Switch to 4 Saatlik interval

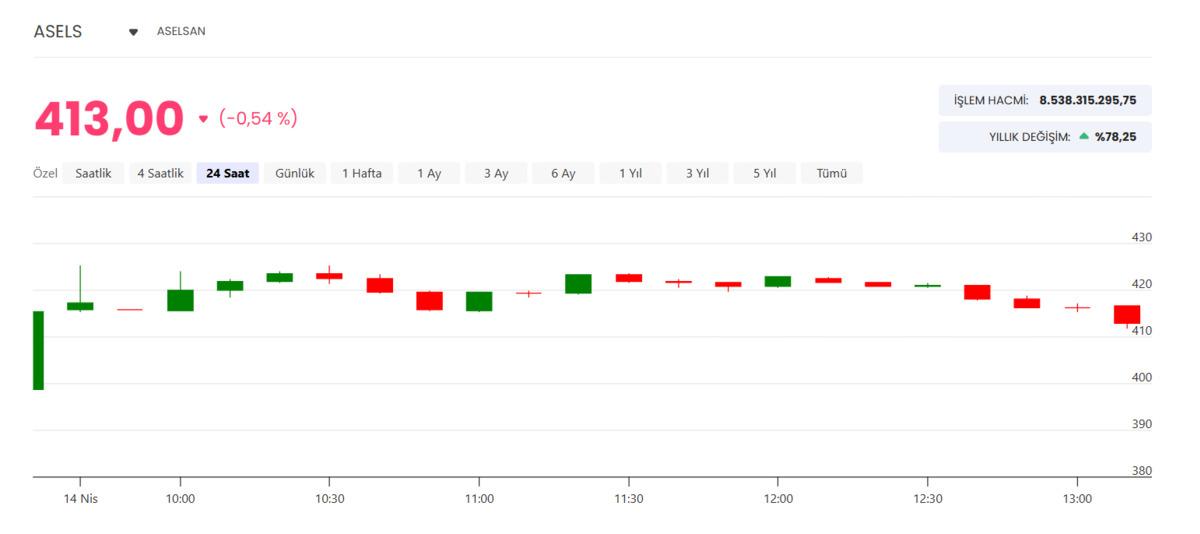pyautogui.click(x=160, y=173)
